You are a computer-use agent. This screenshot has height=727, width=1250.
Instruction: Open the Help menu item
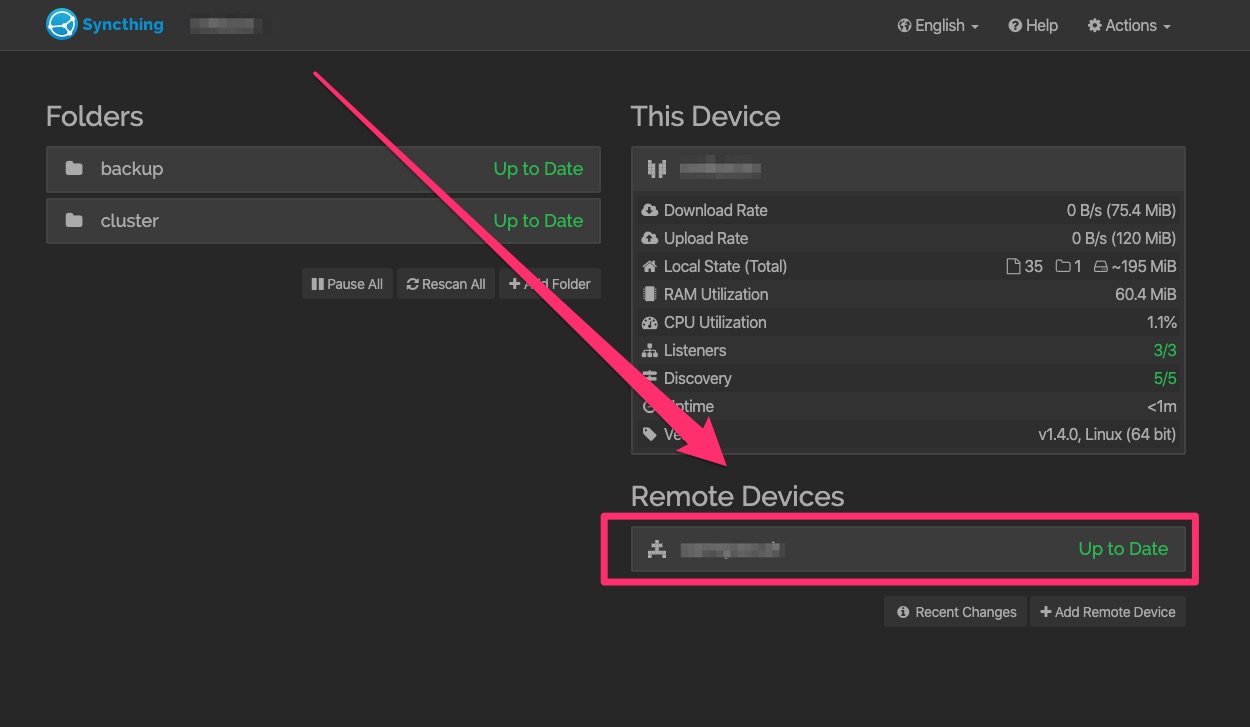(x=1033, y=26)
